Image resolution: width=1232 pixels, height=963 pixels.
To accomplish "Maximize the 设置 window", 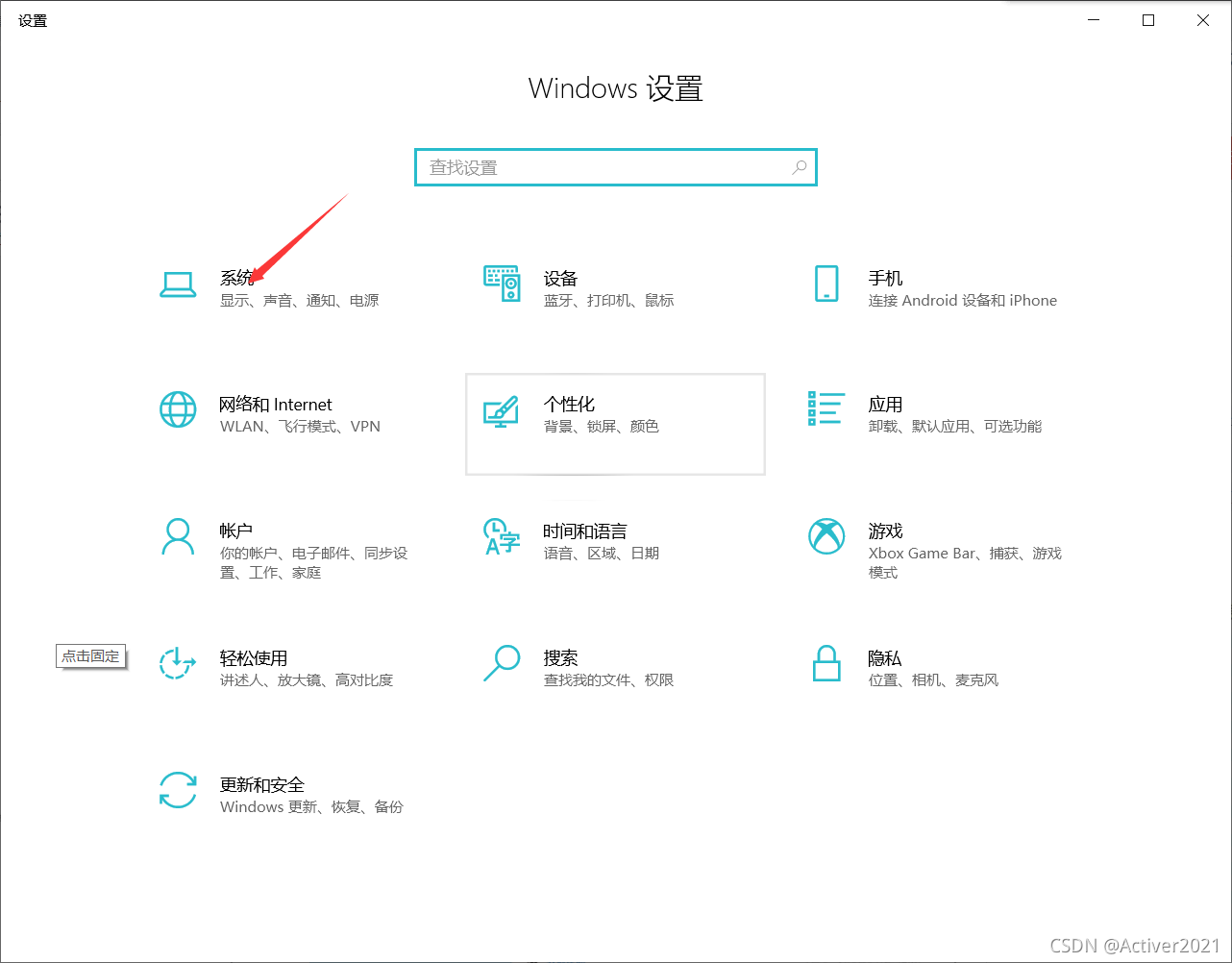I will point(1148,20).
